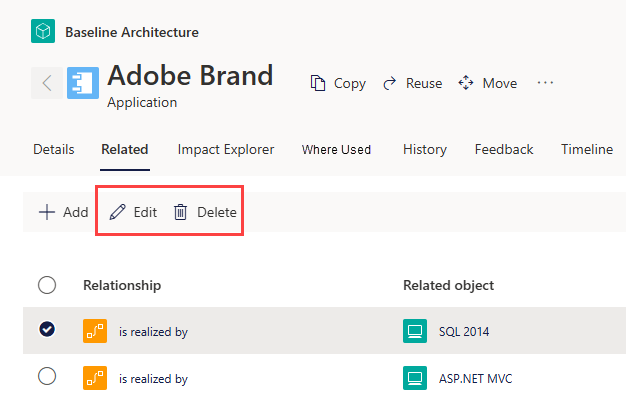Click the Copy pages icon
The height and width of the screenshot is (395, 626).
[318, 83]
